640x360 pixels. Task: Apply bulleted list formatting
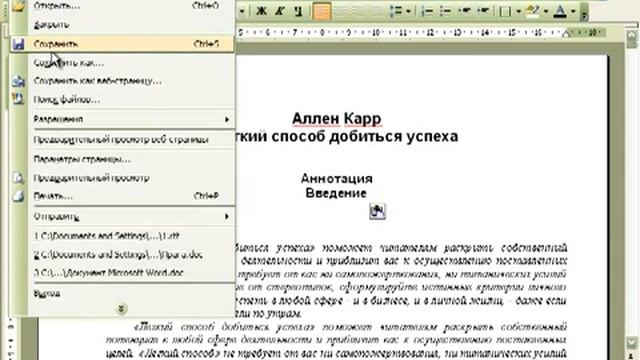click(446, 11)
